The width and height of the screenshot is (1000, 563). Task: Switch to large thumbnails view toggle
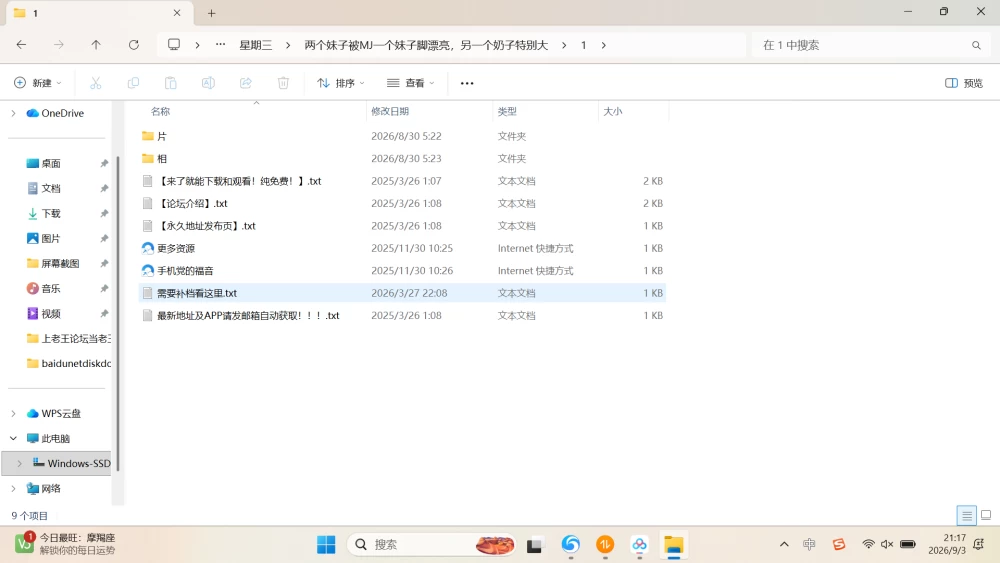point(986,515)
